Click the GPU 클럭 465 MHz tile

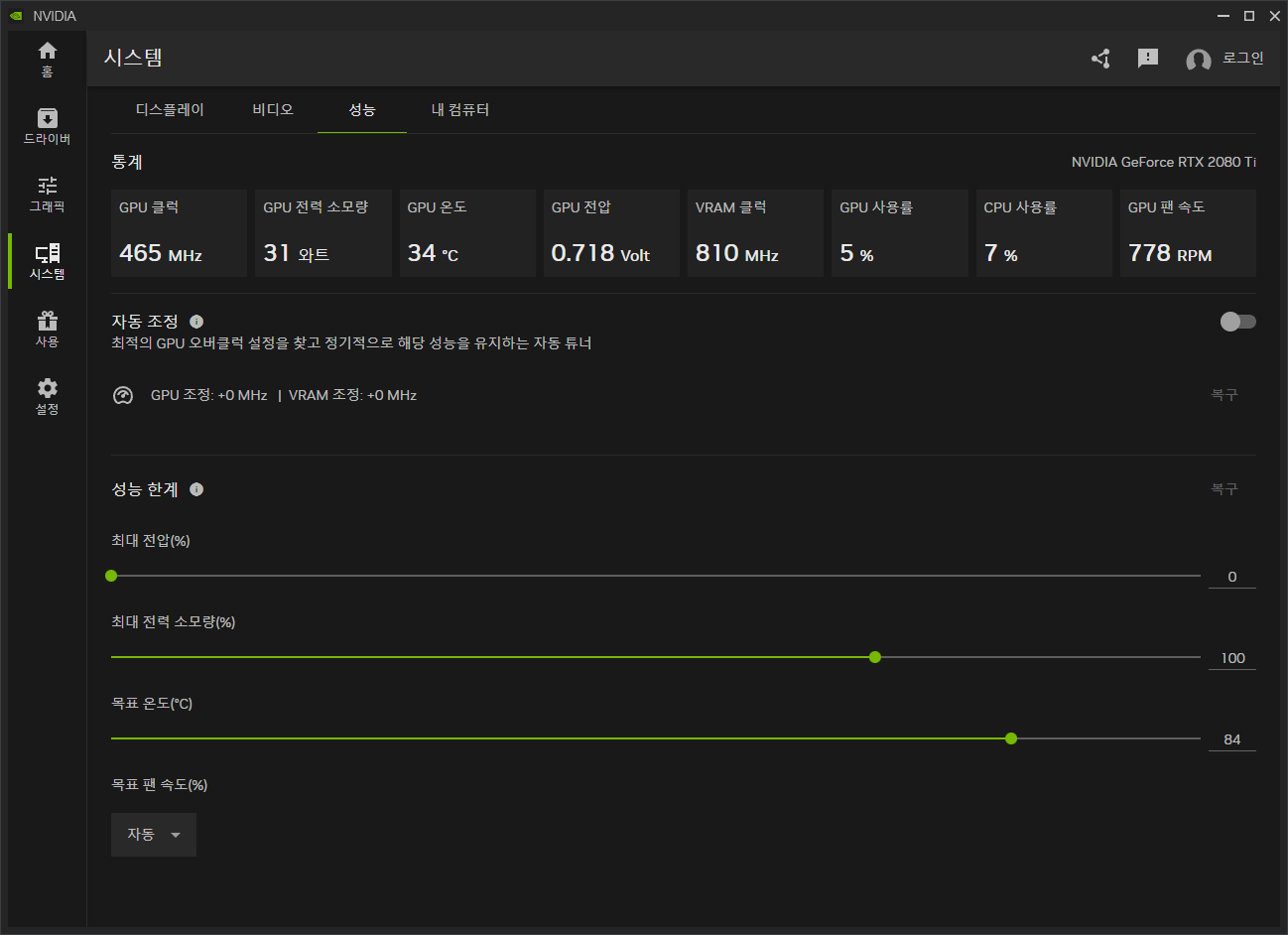click(179, 233)
